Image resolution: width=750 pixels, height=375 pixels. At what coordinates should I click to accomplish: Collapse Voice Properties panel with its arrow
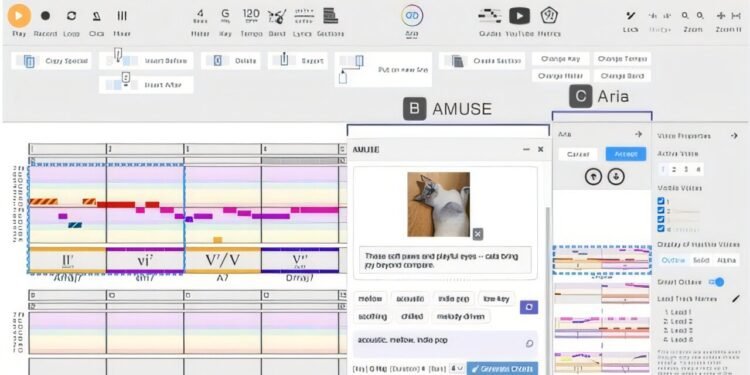click(x=734, y=136)
